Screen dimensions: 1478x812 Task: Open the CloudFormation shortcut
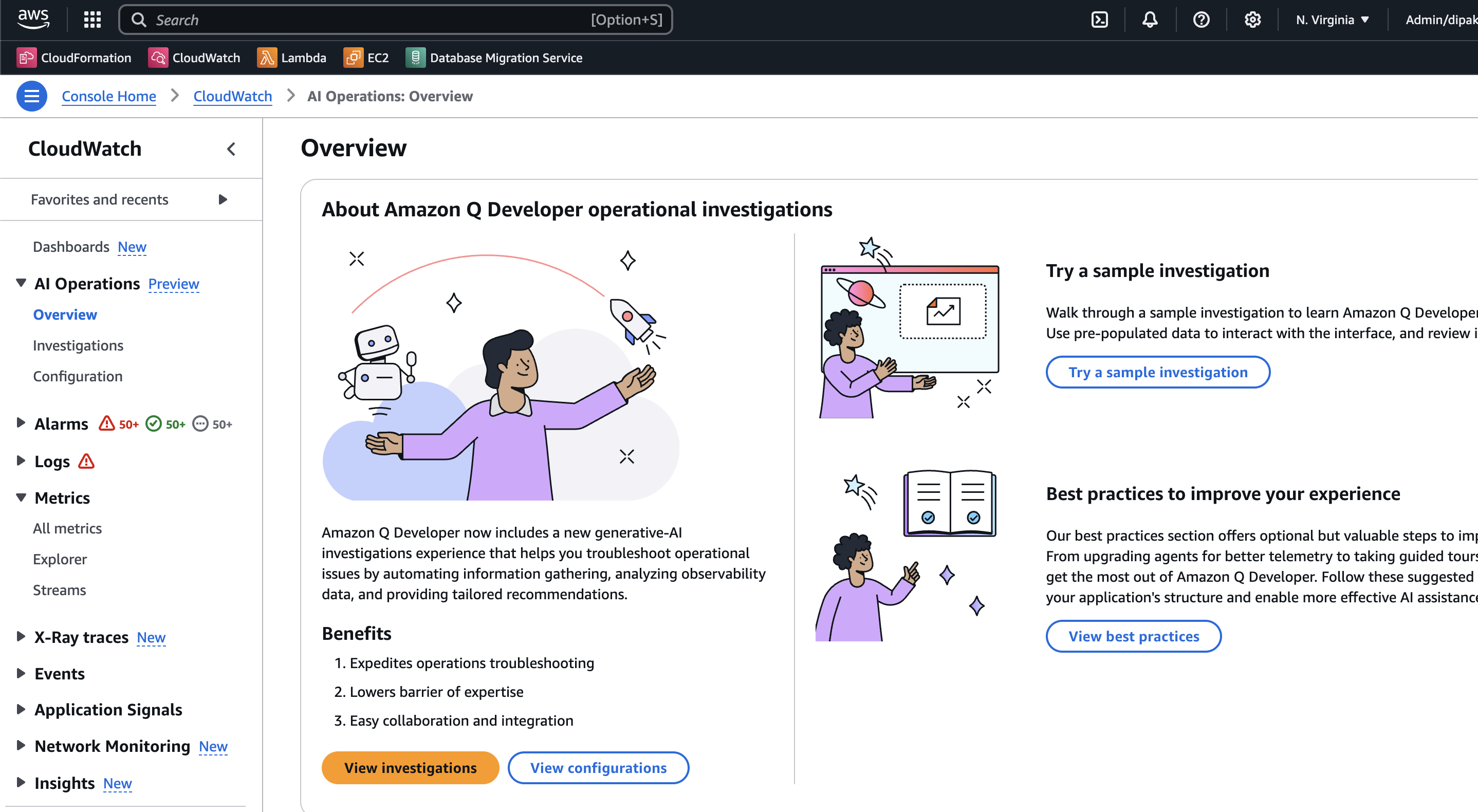[x=74, y=58]
